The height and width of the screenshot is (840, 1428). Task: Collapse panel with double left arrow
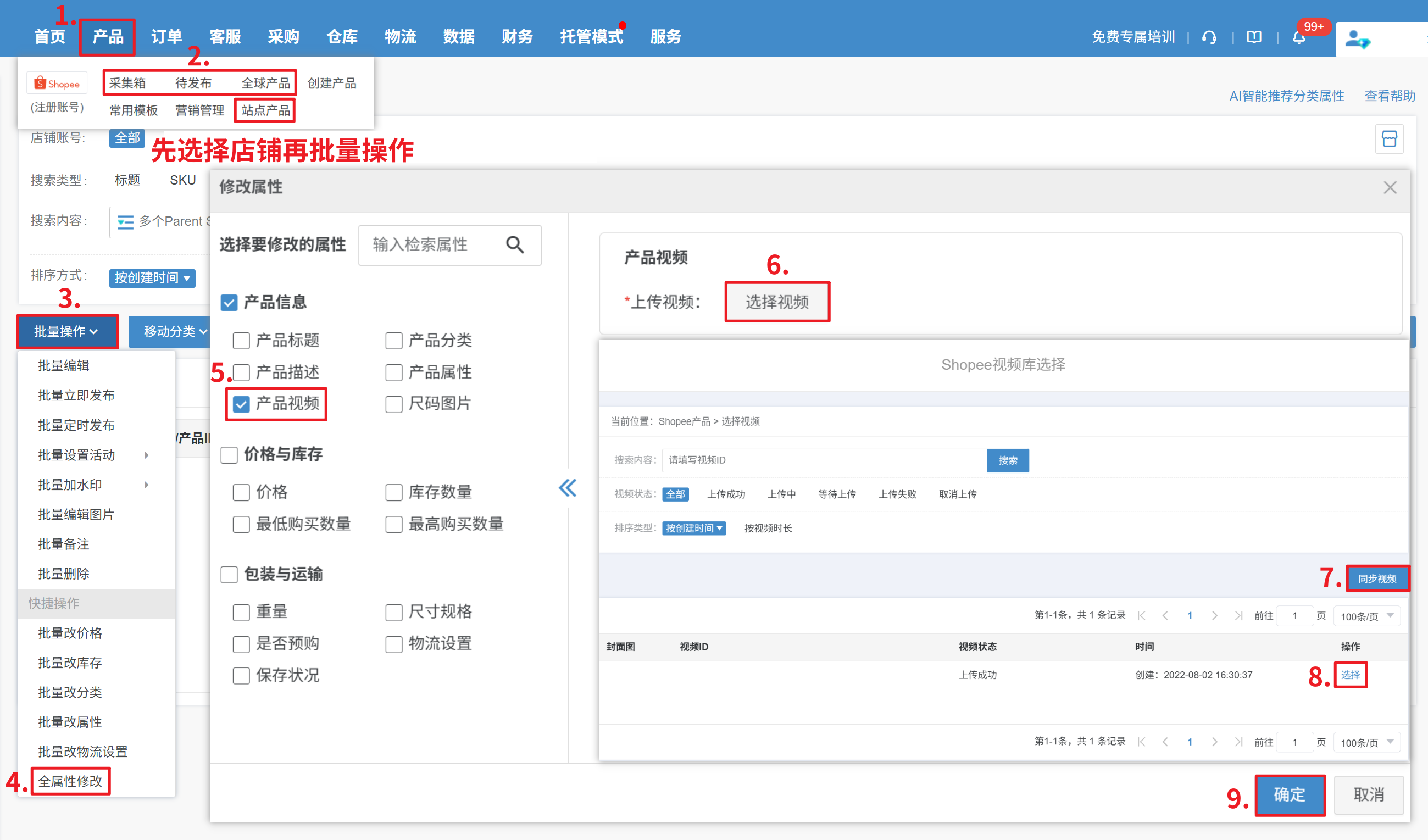pos(567,488)
